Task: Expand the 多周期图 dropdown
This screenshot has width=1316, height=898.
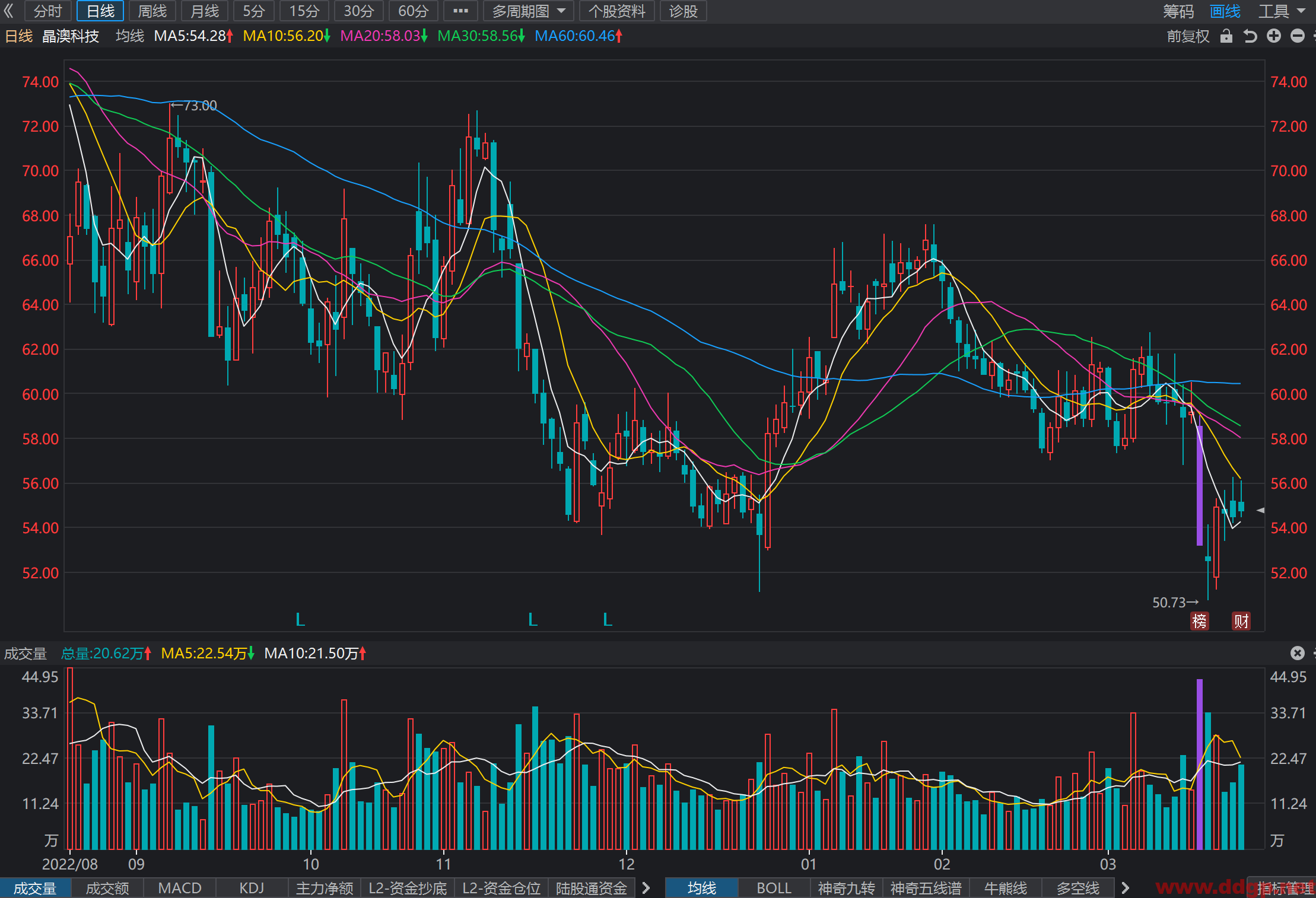Action: pyautogui.click(x=528, y=11)
